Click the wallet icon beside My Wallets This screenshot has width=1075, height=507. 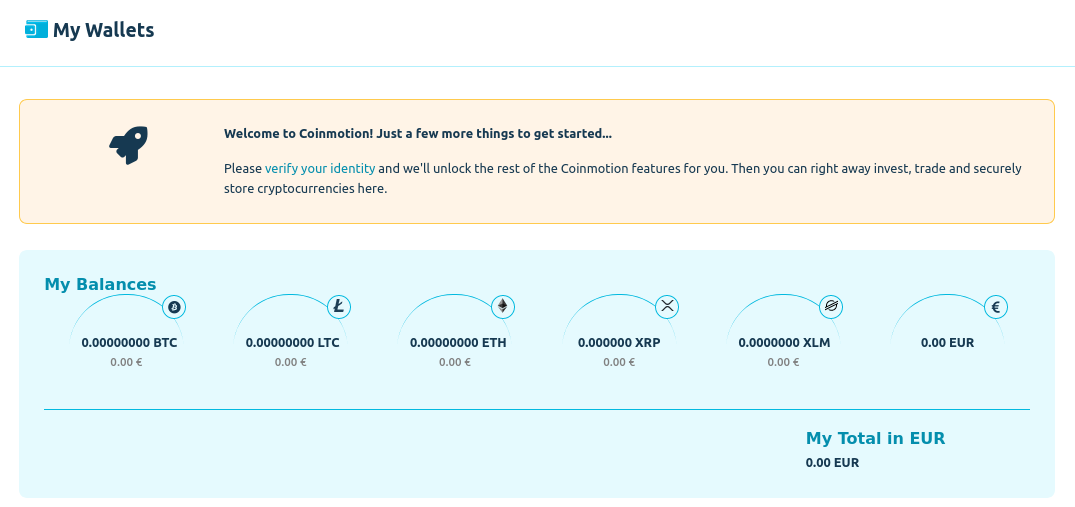(x=36, y=29)
